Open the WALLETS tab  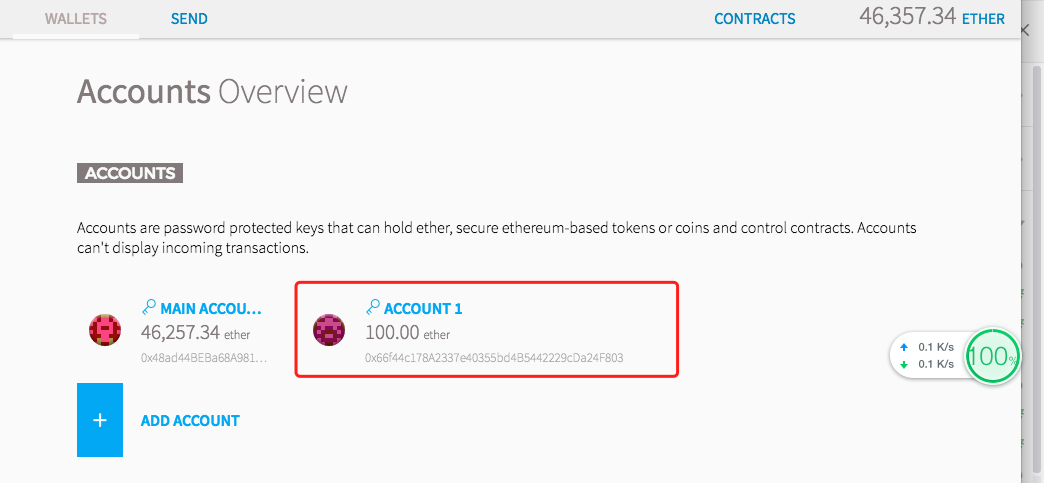pyautogui.click(x=75, y=19)
